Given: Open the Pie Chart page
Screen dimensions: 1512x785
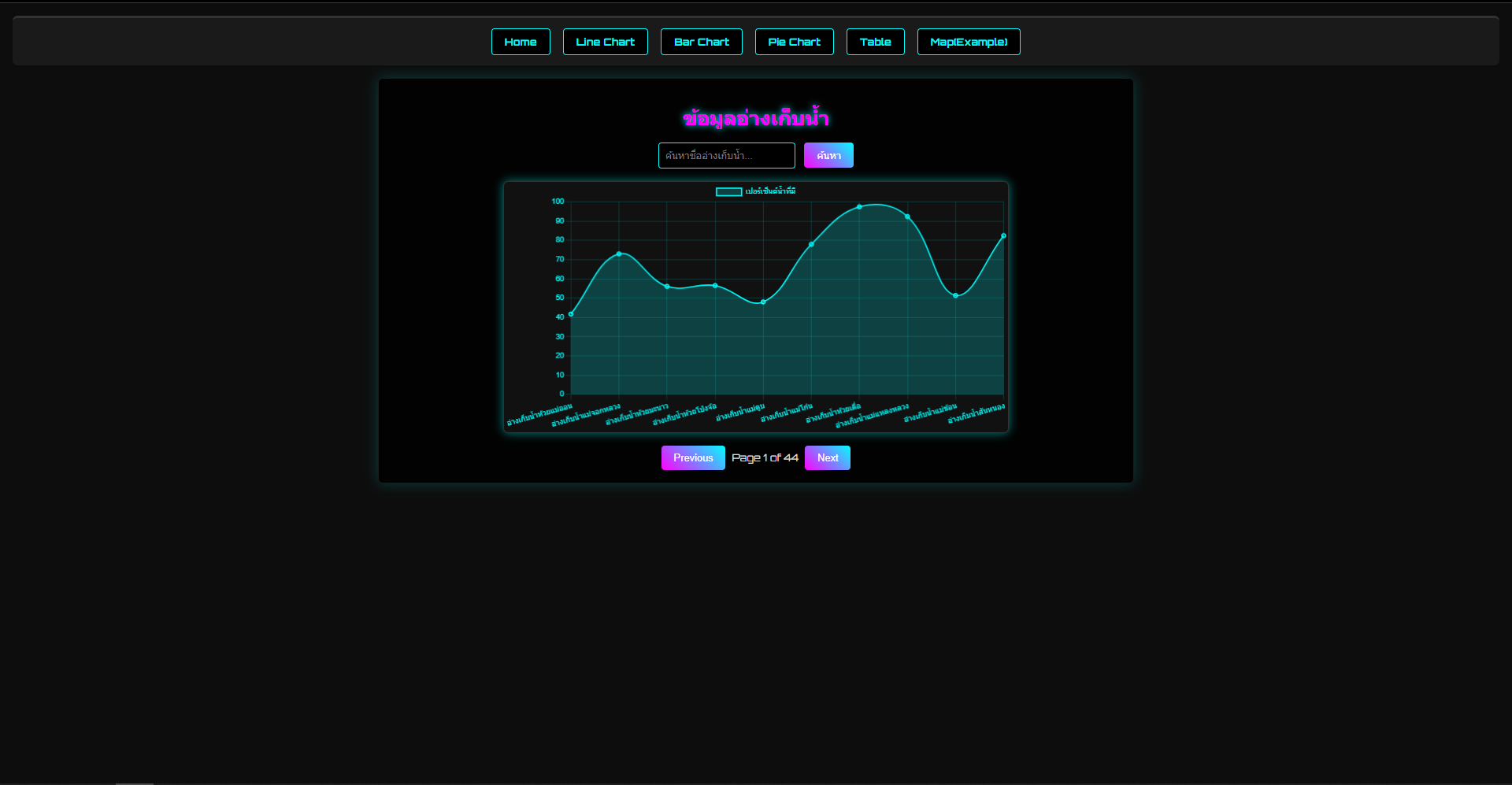Looking at the screenshot, I should click(794, 41).
